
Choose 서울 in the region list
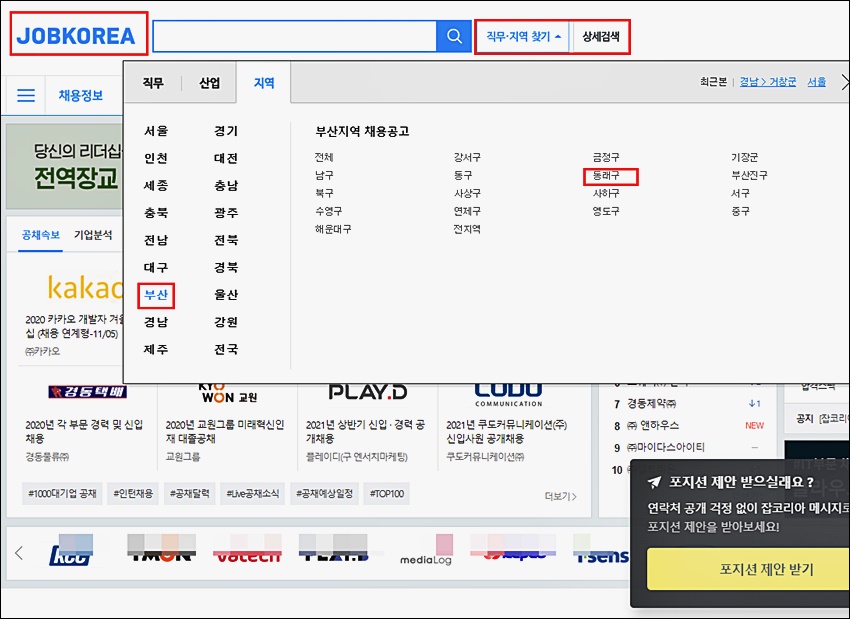coord(156,131)
